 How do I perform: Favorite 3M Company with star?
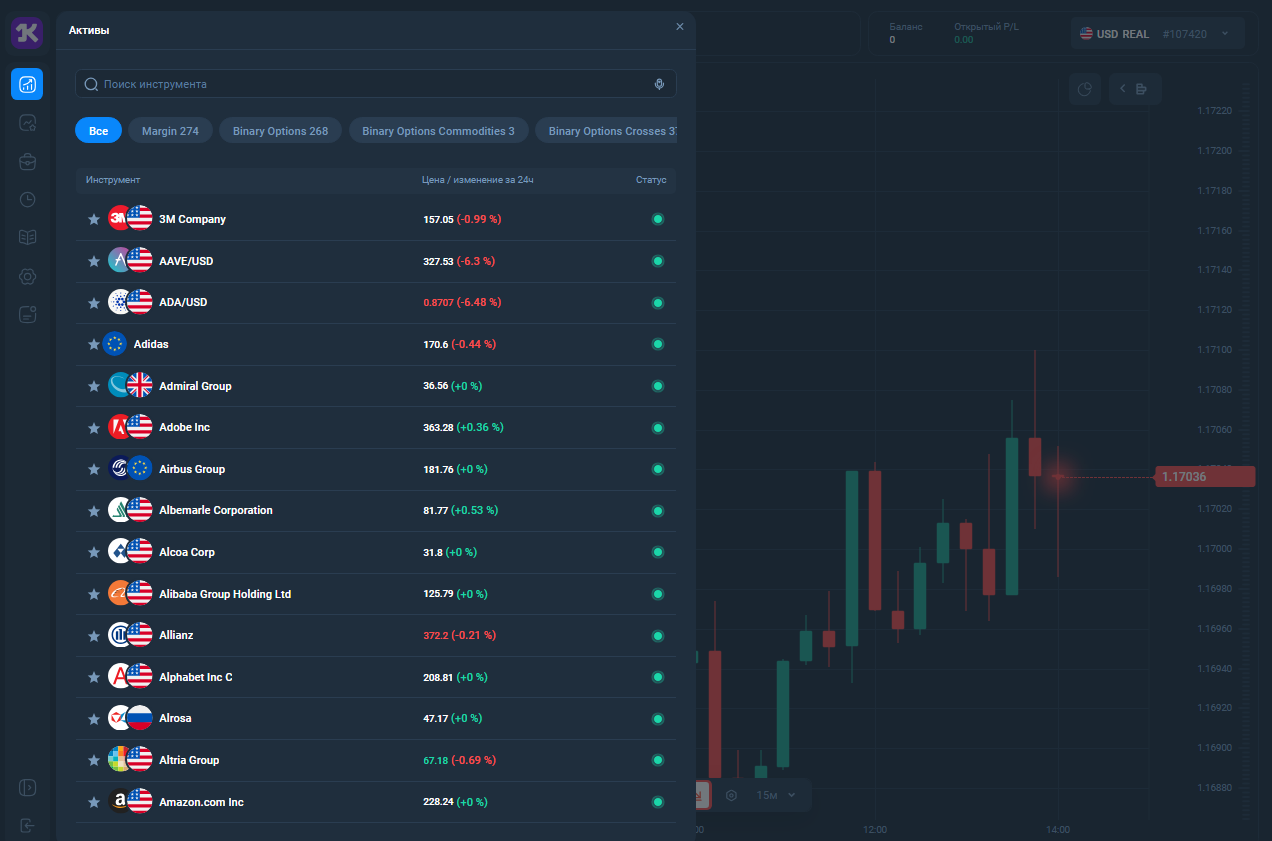coord(94,219)
